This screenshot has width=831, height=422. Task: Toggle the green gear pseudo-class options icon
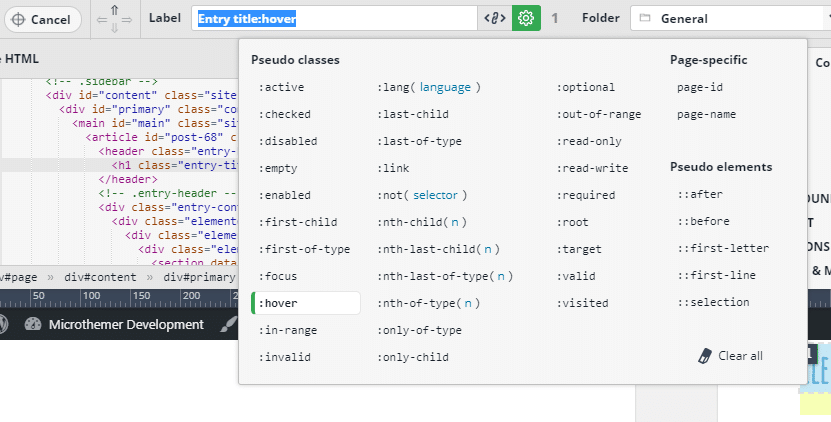526,18
